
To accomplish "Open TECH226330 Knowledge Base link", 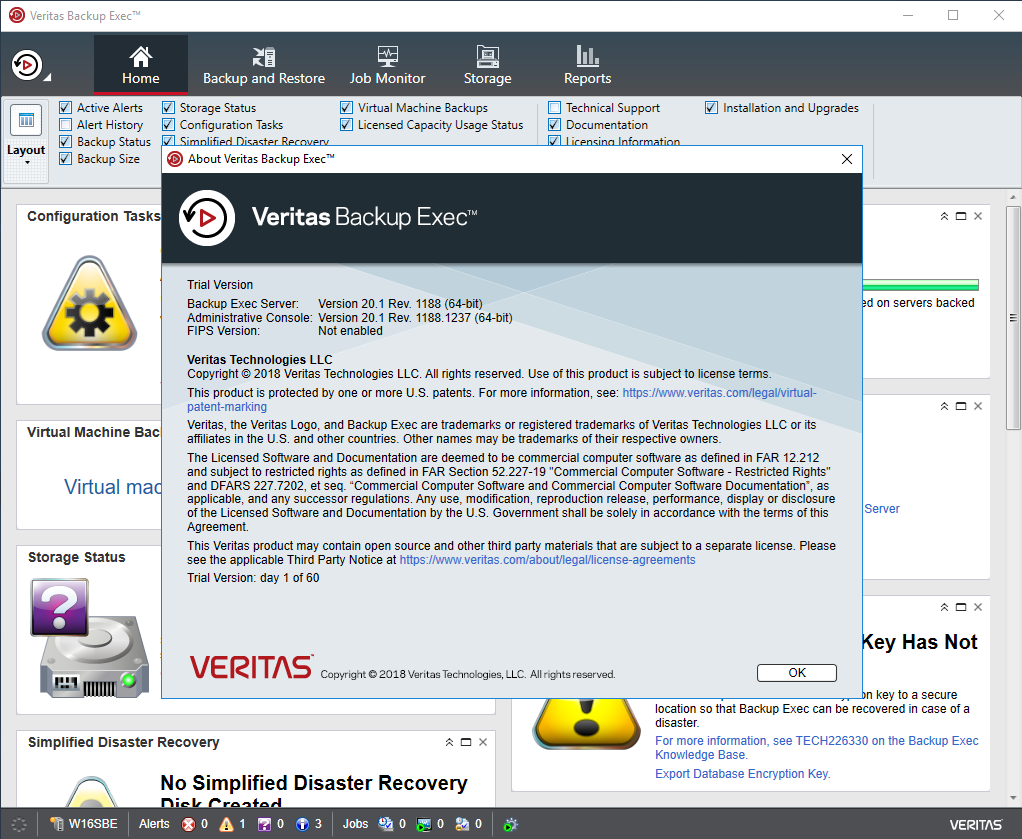I will [x=816, y=748].
